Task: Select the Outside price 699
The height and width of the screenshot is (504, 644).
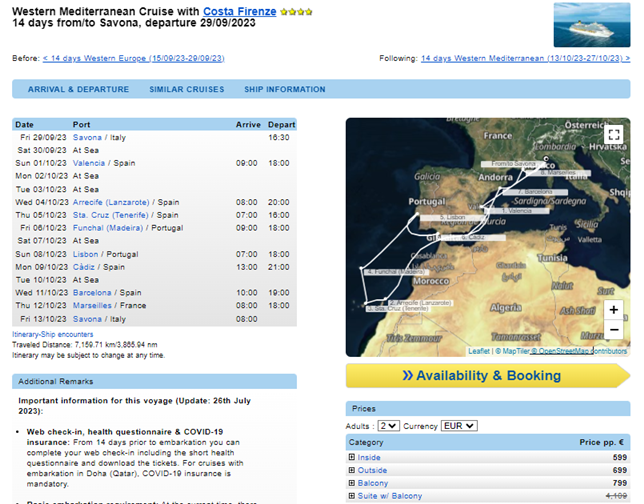Action: [x=619, y=470]
